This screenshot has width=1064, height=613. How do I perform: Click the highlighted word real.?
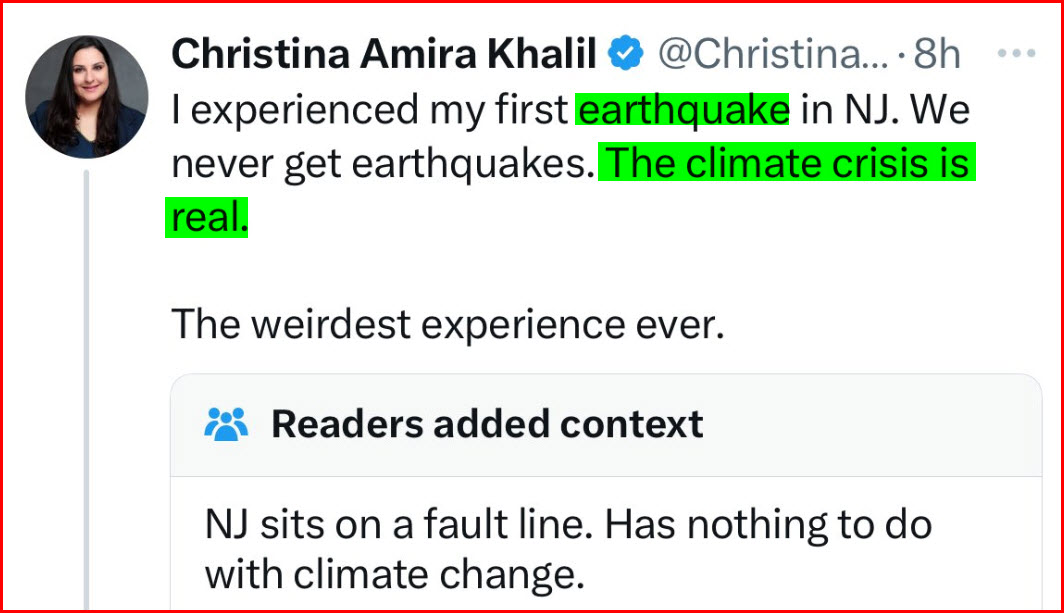(206, 218)
